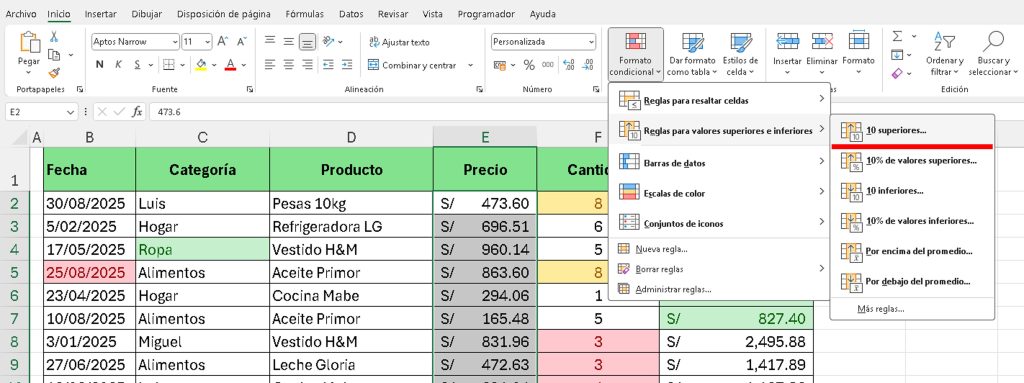The image size is (1024, 383).
Task: Click the Fill down icon
Action: click(x=897, y=55)
